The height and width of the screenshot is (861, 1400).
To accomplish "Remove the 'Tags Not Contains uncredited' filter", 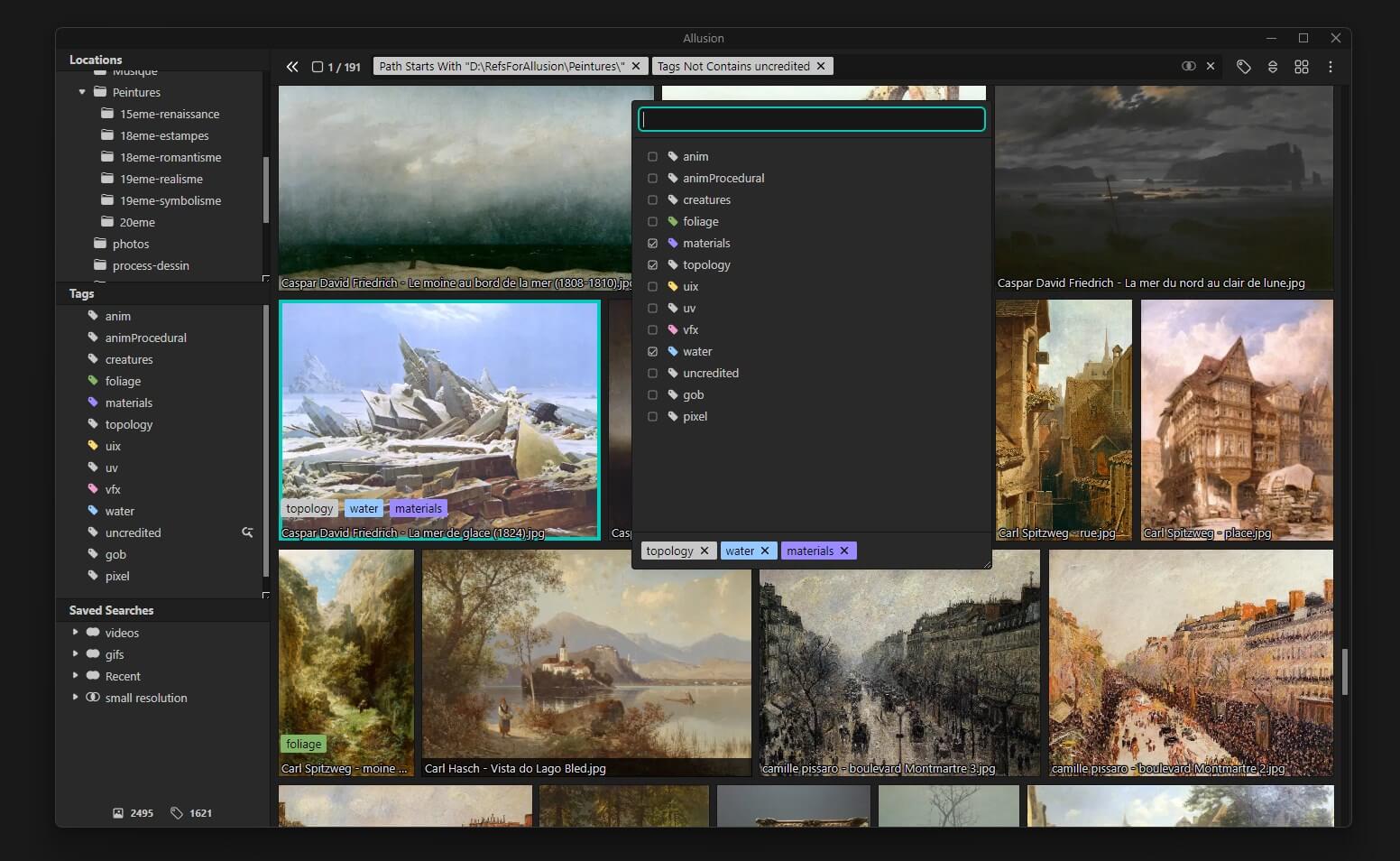I will 821,66.
